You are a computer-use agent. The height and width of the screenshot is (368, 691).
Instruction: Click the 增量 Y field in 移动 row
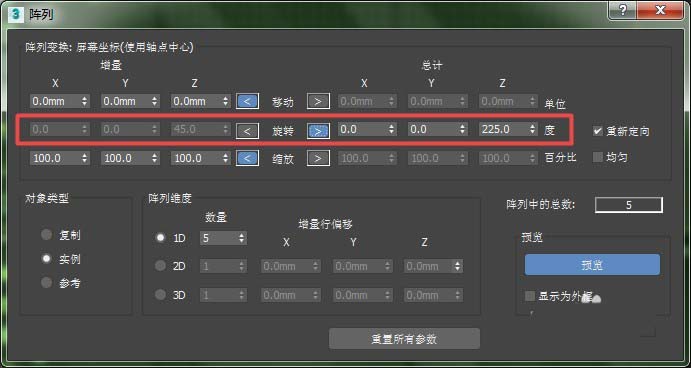(130, 101)
